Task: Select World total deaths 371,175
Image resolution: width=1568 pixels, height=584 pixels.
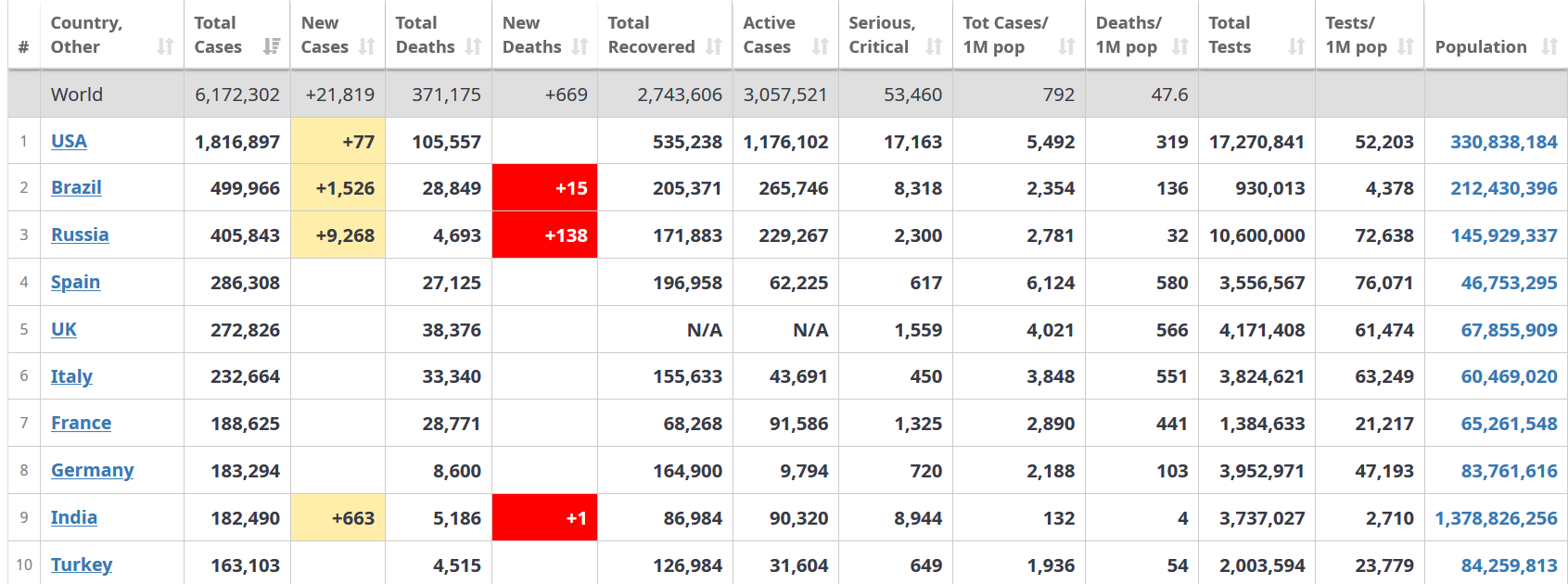Action: tap(446, 95)
